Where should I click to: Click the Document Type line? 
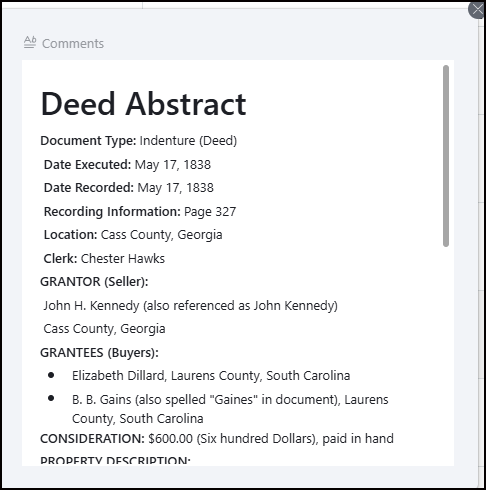139,141
